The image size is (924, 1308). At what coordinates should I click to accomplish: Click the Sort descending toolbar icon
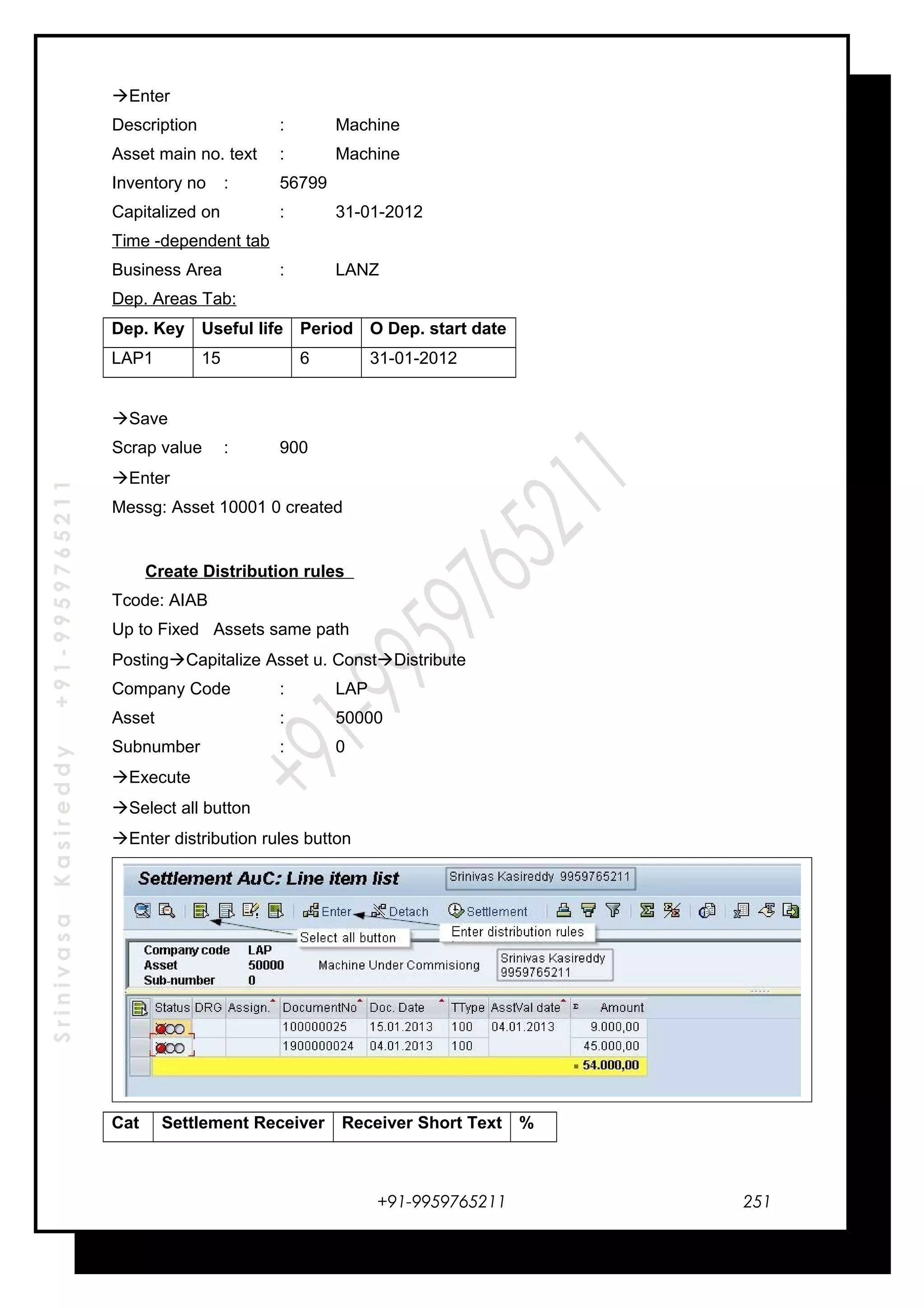tap(588, 910)
